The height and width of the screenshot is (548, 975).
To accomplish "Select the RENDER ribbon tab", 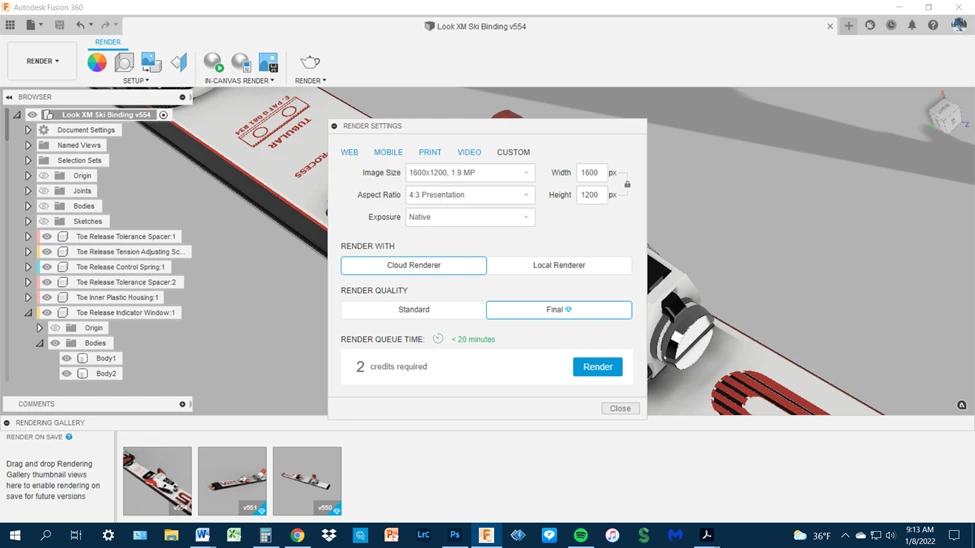I will click(108, 42).
